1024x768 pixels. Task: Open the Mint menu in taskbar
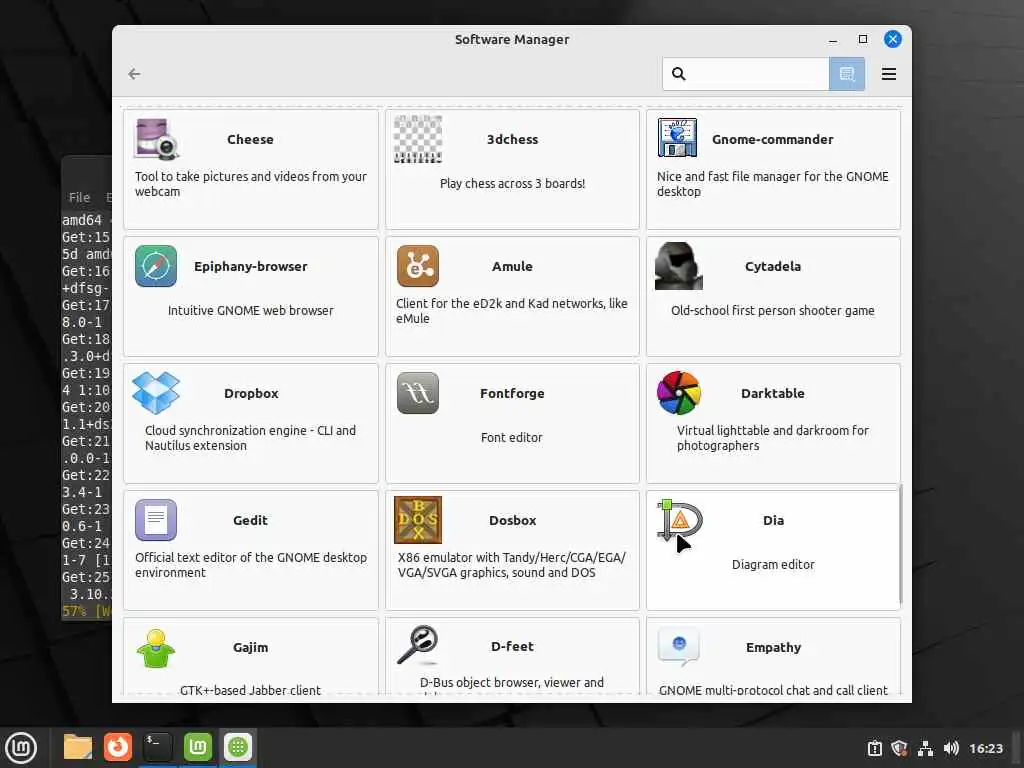pyautogui.click(x=21, y=748)
